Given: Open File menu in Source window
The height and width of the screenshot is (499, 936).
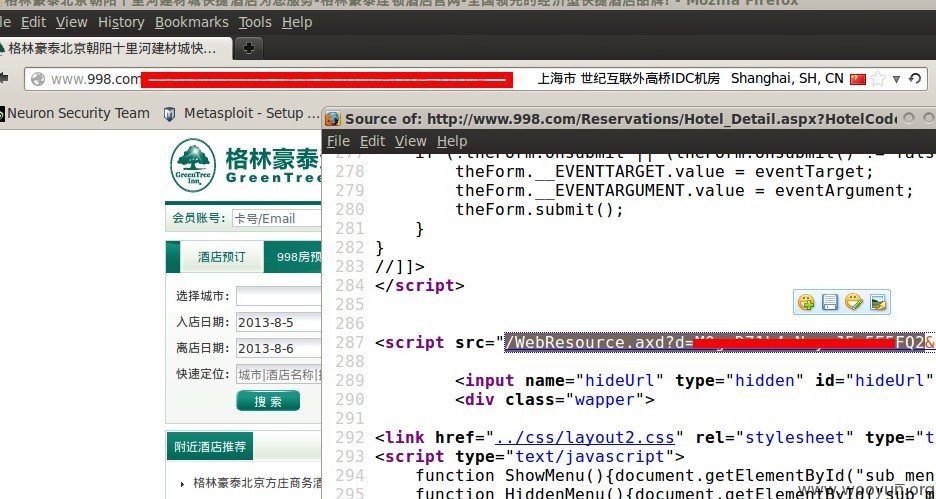Looking at the screenshot, I should tap(338, 141).
